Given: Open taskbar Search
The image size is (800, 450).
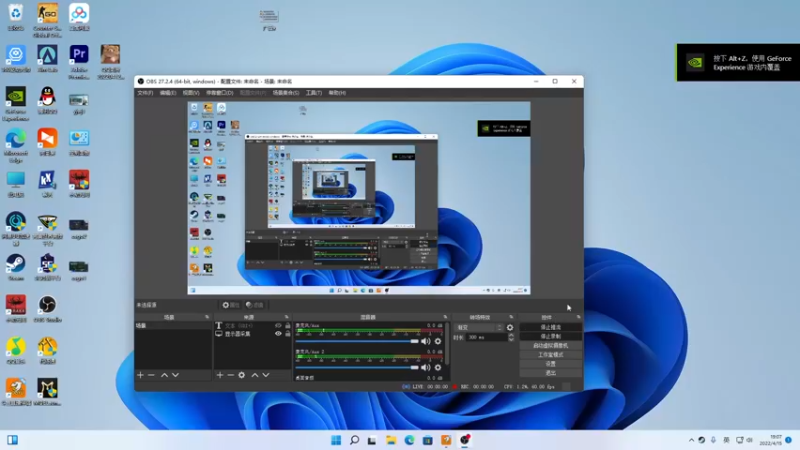Looking at the screenshot, I should coord(354,440).
